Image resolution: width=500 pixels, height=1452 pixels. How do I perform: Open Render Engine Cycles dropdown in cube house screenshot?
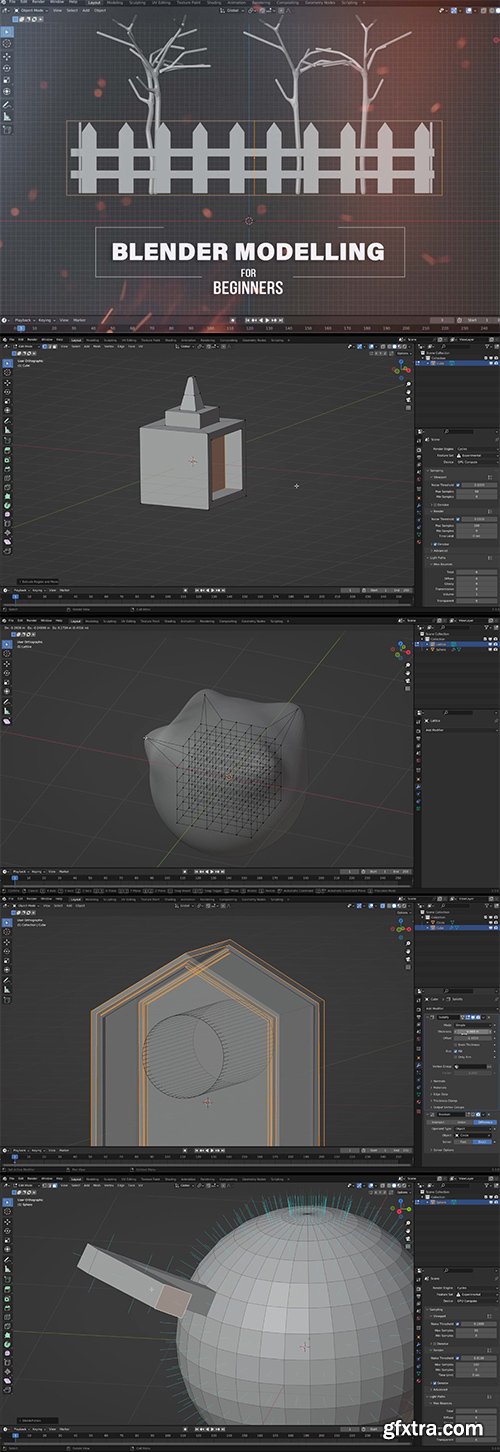[477, 449]
